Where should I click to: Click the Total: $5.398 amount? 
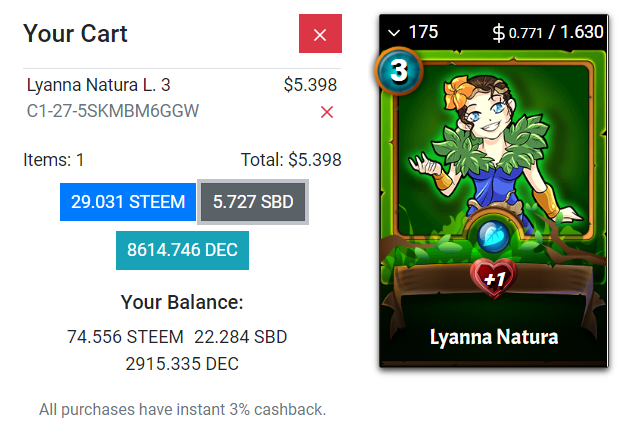pyautogui.click(x=291, y=160)
